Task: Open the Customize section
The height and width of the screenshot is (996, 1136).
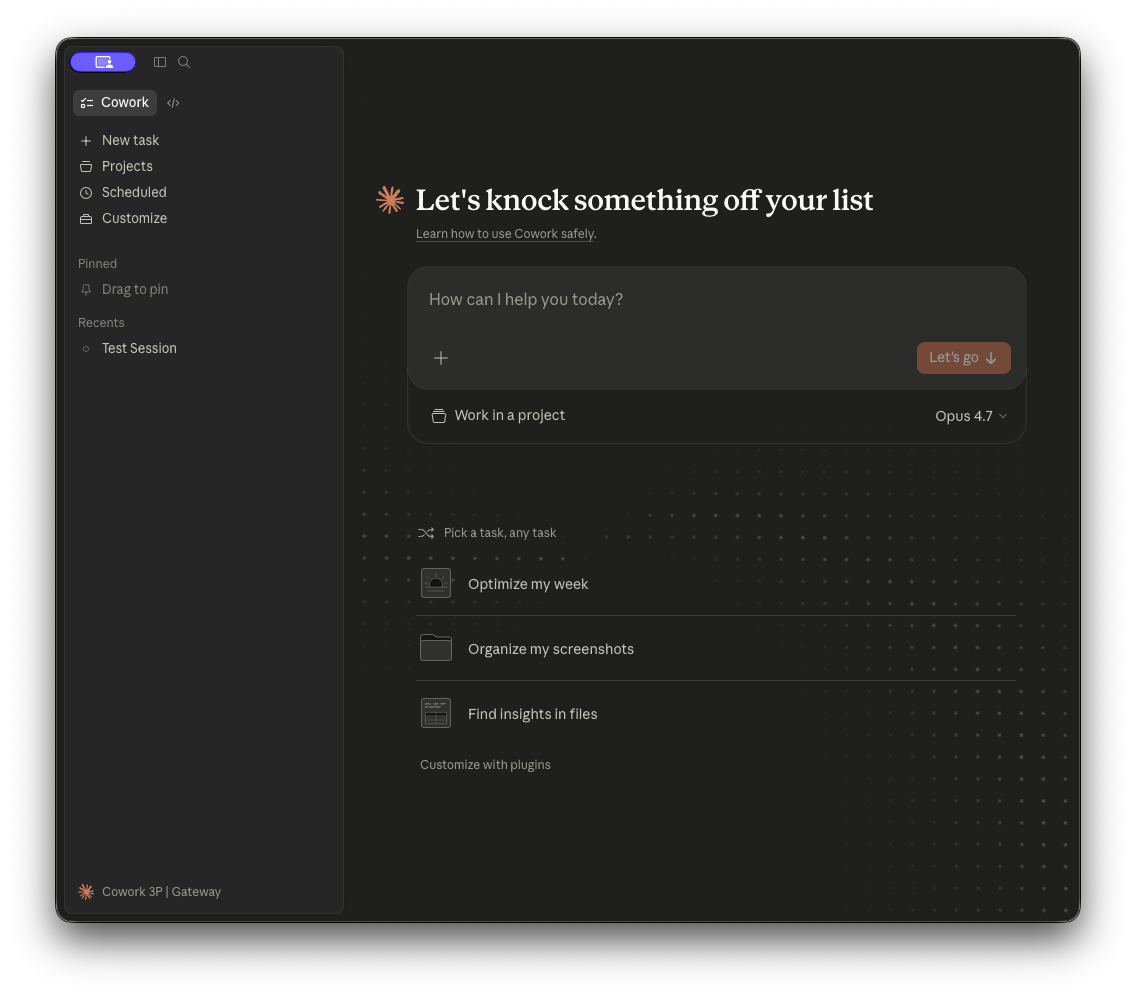Action: pos(134,219)
